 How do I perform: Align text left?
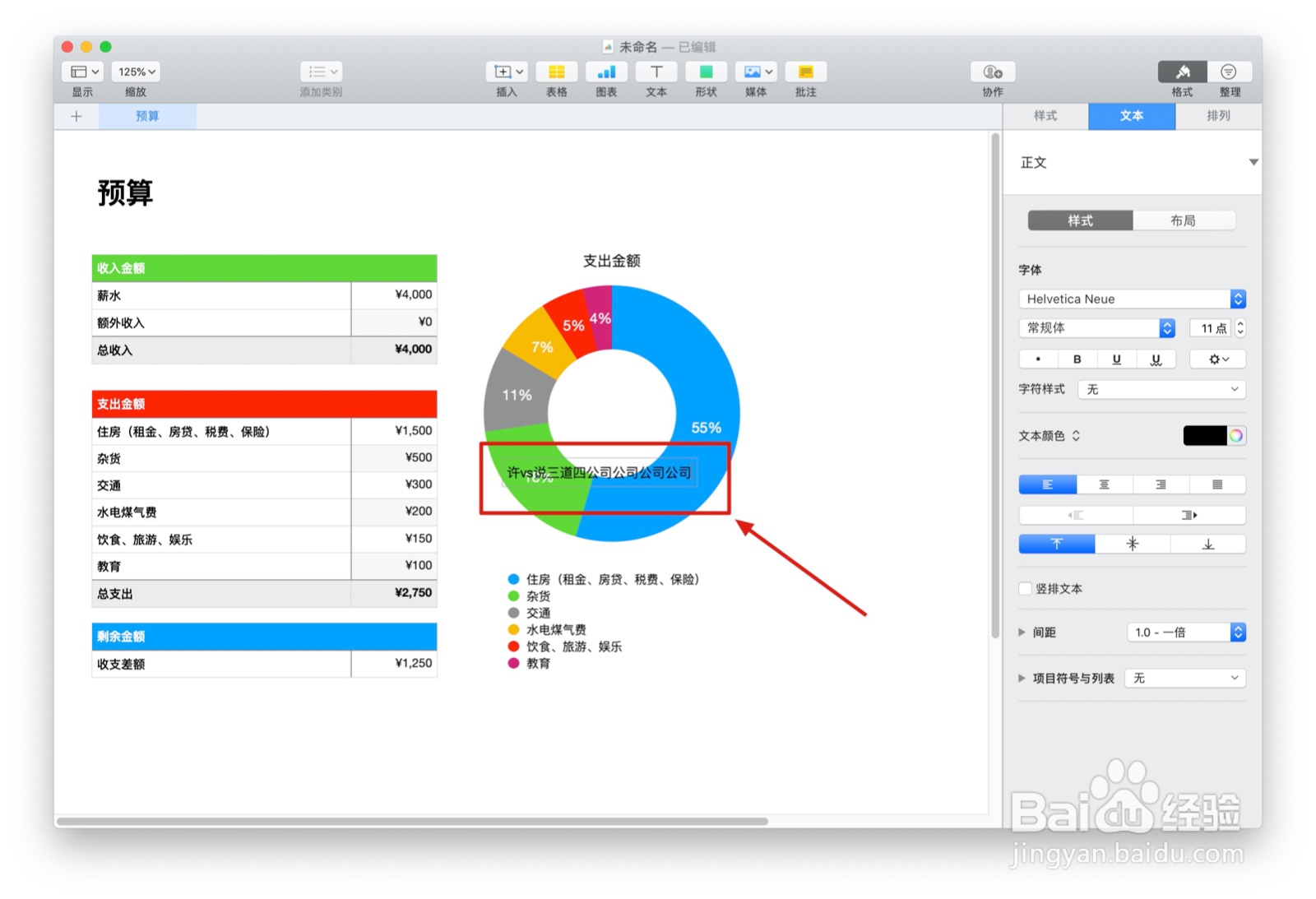click(1047, 484)
